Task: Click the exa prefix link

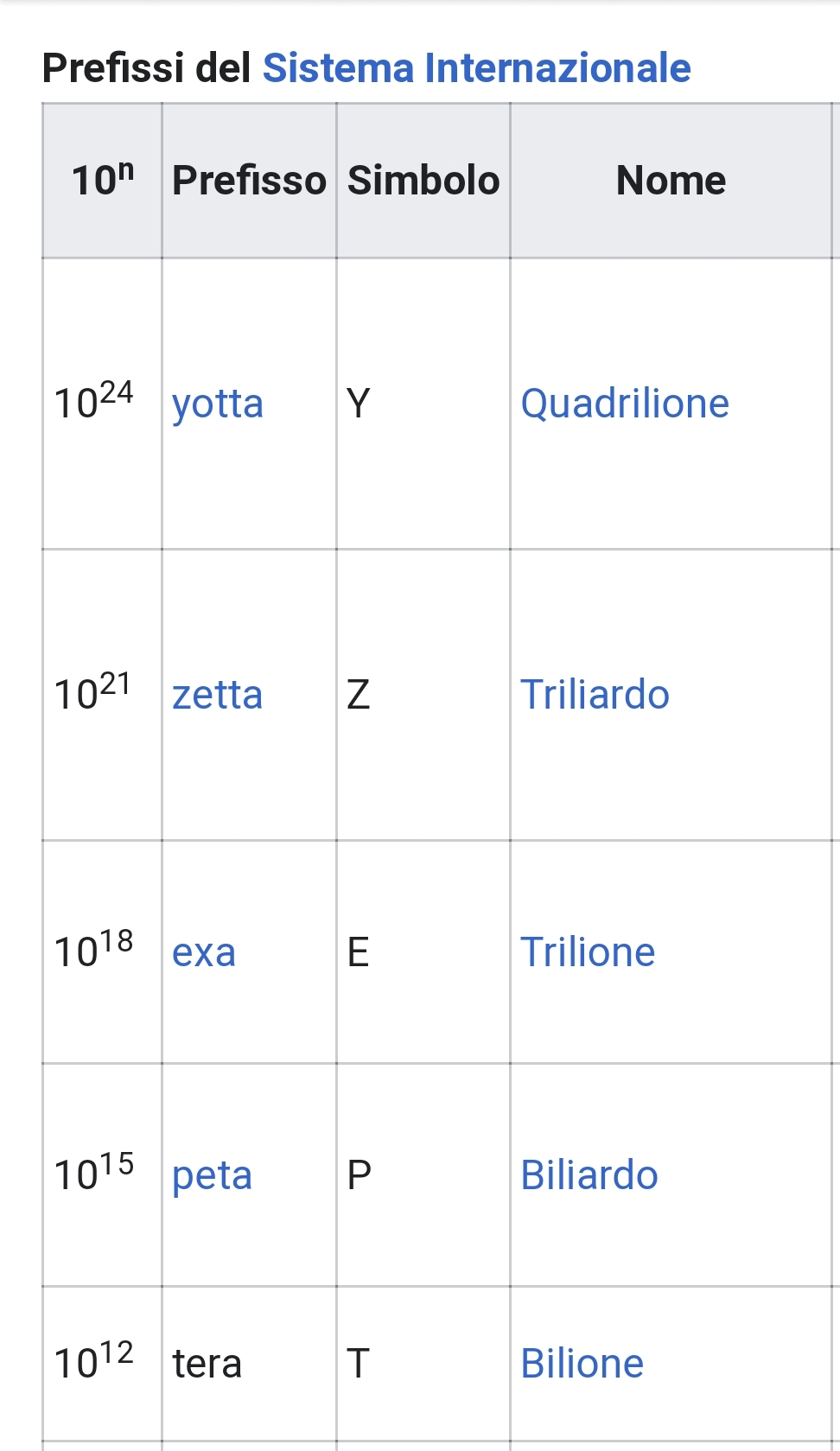Action: coord(204,952)
